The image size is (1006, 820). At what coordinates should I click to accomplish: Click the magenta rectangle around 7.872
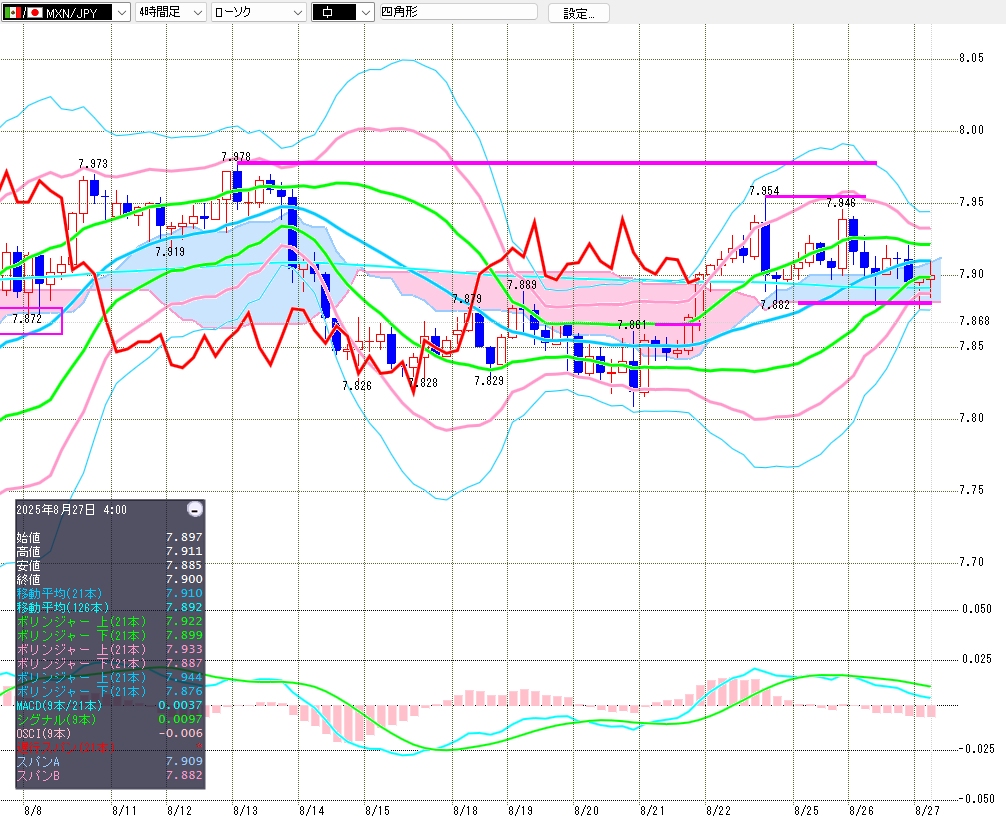pyautogui.click(x=31, y=321)
